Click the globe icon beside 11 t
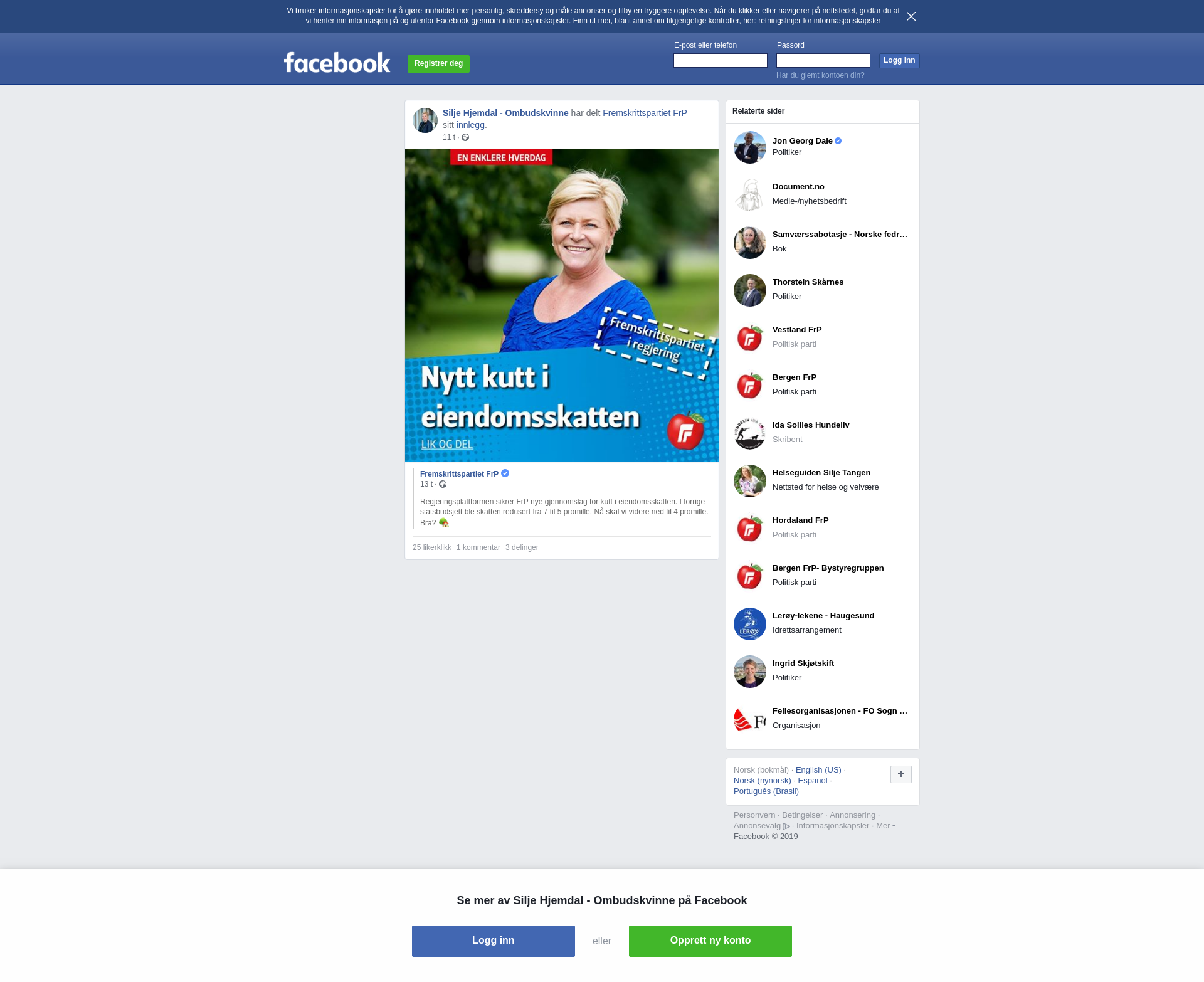Screen dimensions: 1204x982 click(x=465, y=137)
